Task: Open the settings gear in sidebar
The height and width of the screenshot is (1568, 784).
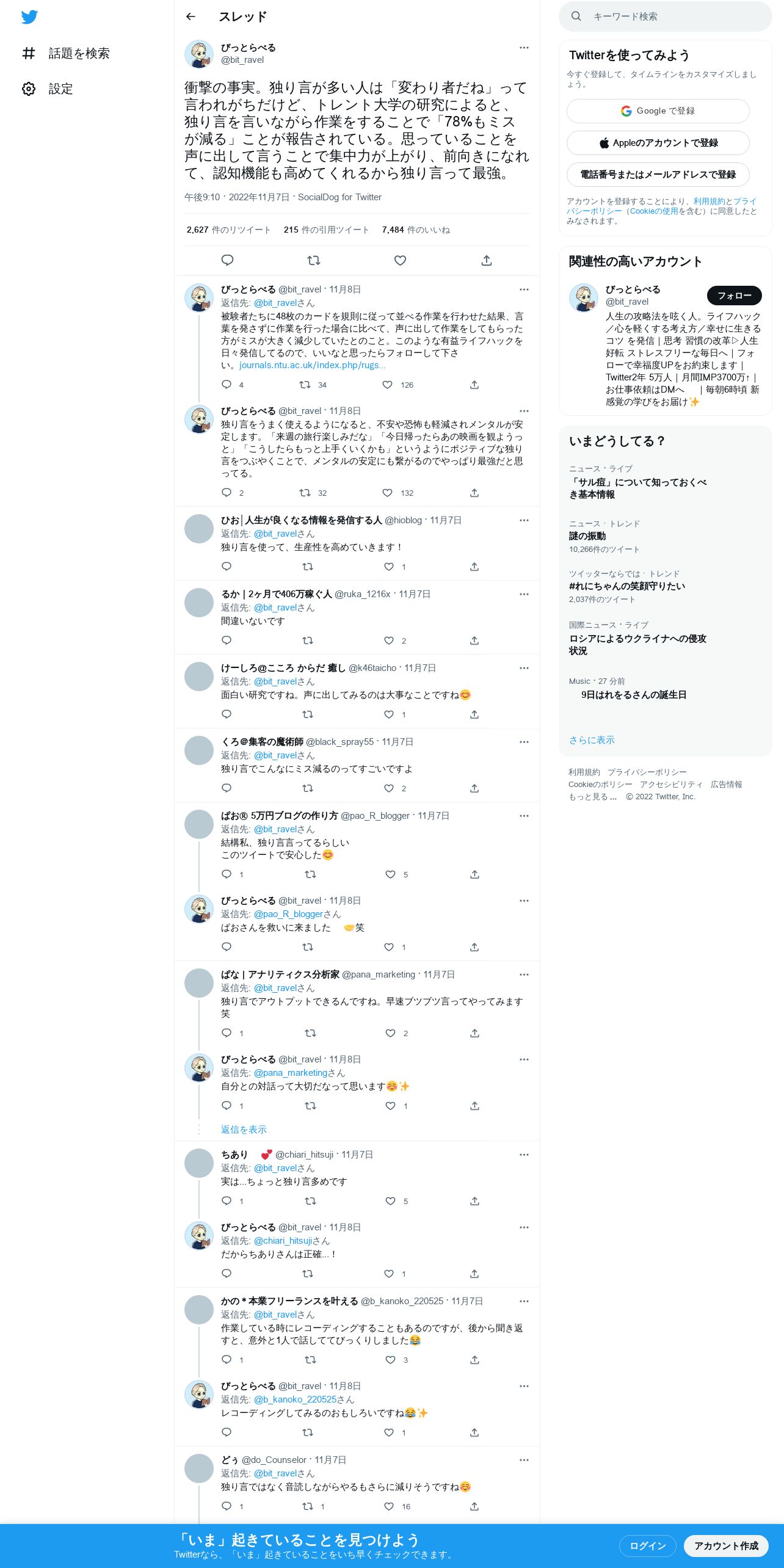Action: (x=29, y=89)
